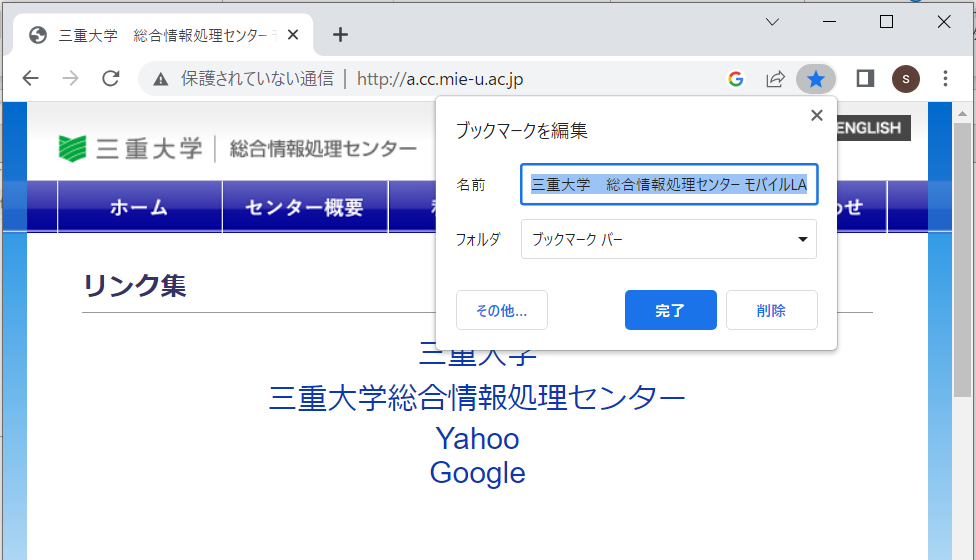Open the side panel icon

[x=865, y=78]
